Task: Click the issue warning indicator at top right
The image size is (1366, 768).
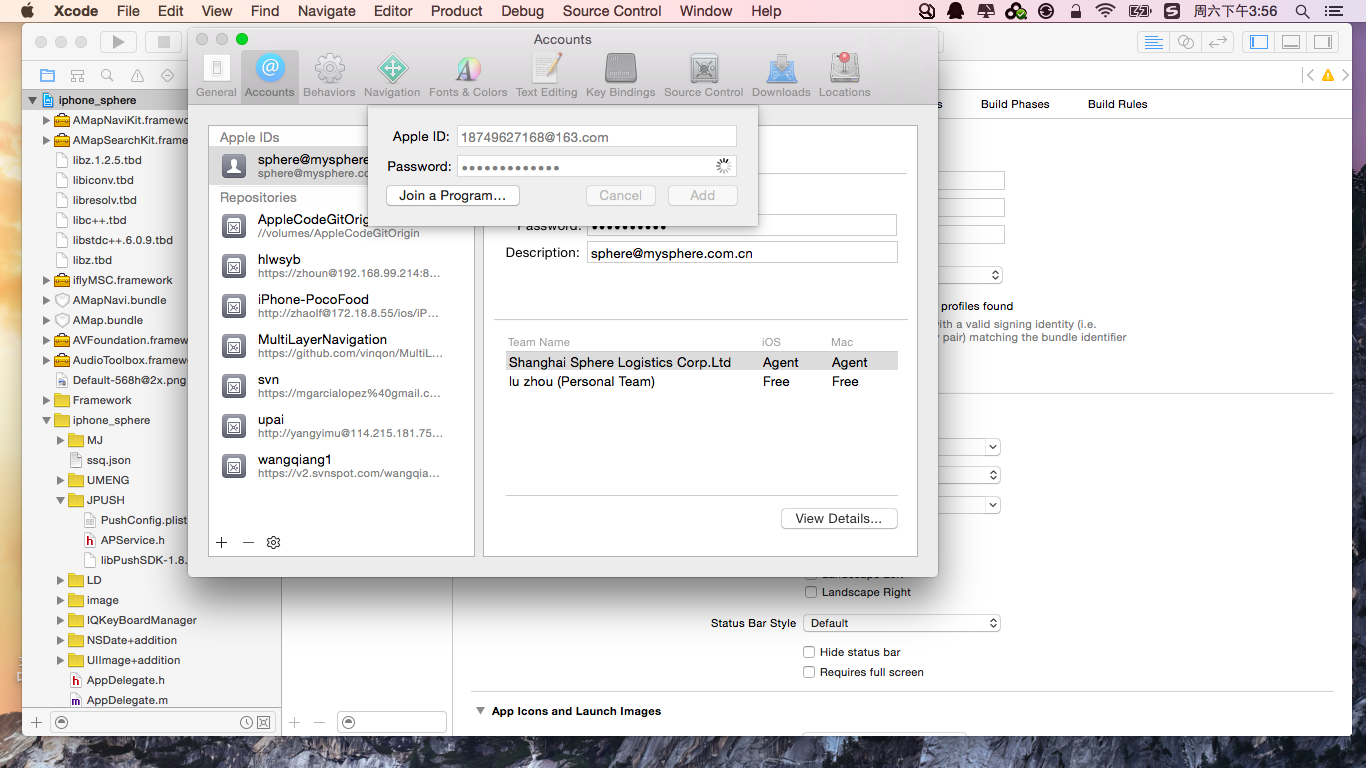Action: [x=1328, y=75]
